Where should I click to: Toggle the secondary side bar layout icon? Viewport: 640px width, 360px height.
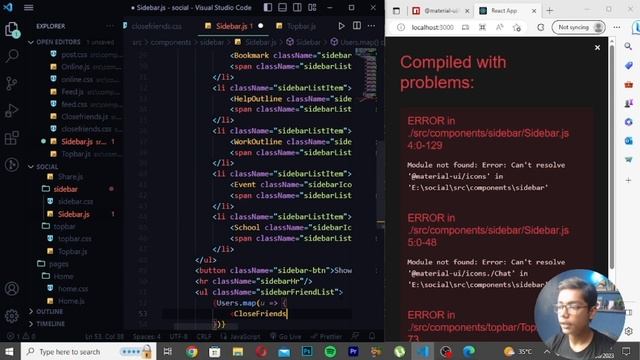point(297,7)
